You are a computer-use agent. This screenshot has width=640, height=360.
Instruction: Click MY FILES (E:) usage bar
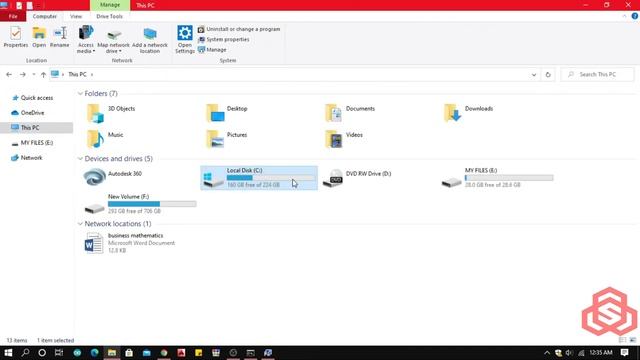[509, 178]
